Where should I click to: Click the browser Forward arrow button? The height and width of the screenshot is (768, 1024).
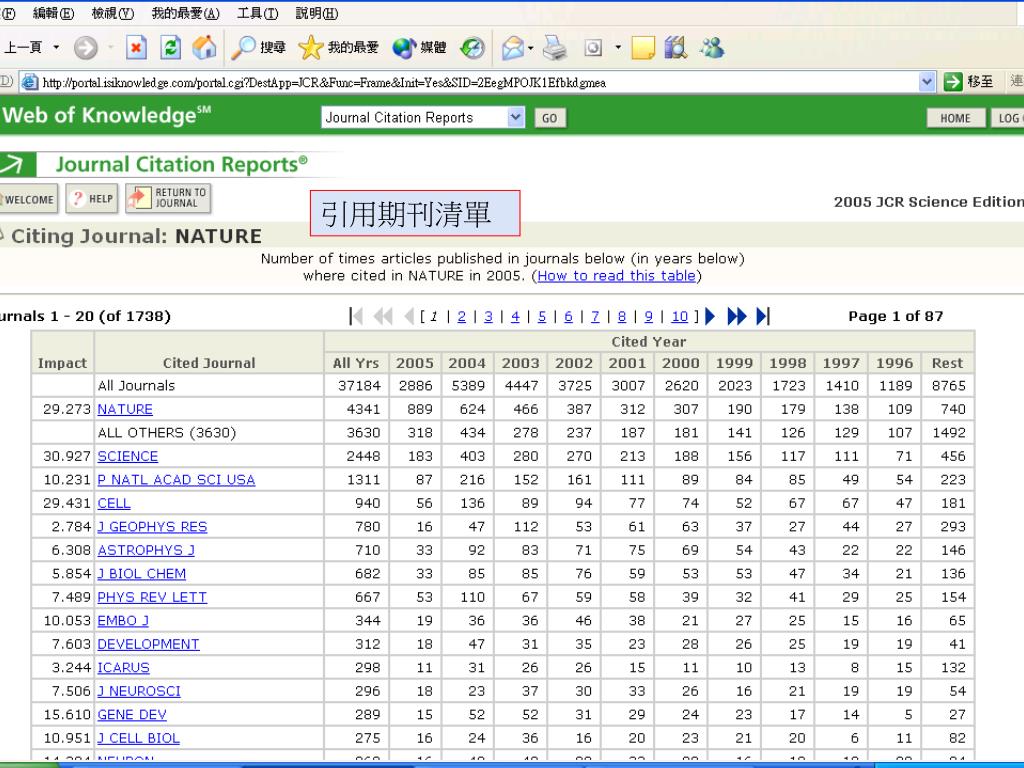tap(86, 47)
